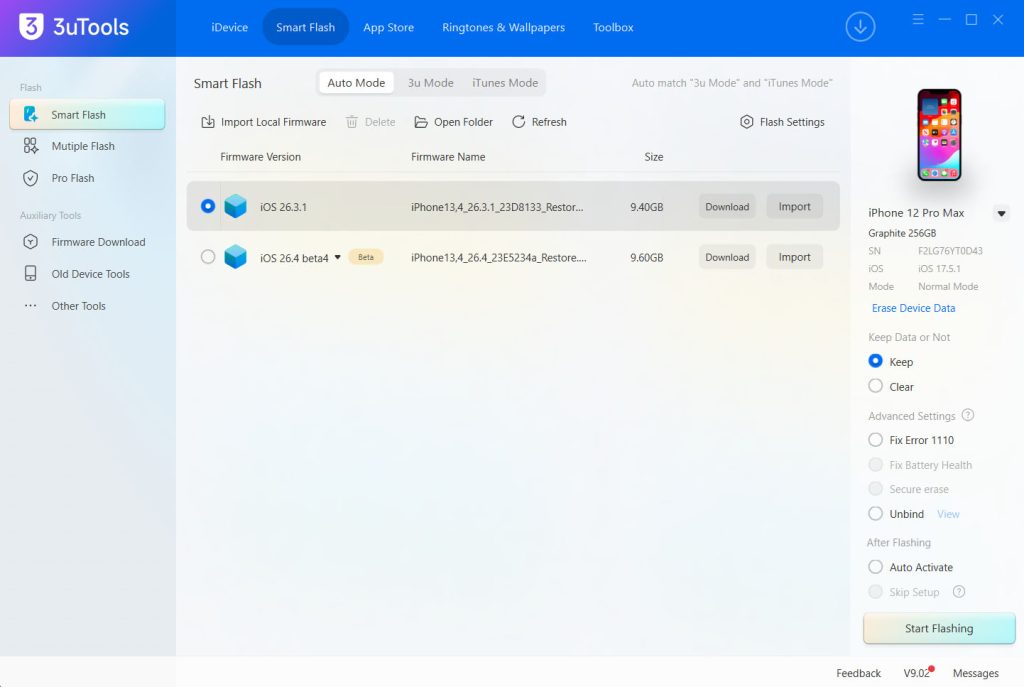Viewport: 1024px width, 687px height.
Task: Open the Toolbox tab
Action: click(x=613, y=27)
